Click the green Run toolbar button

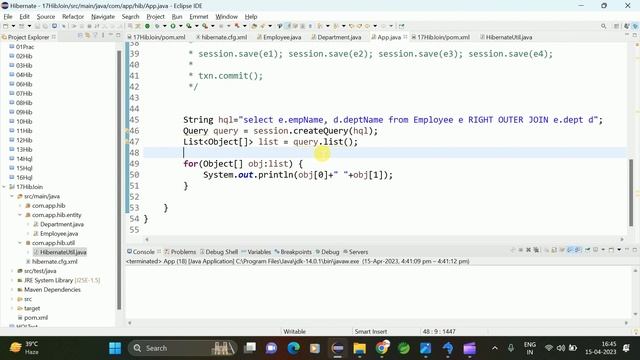173,26
